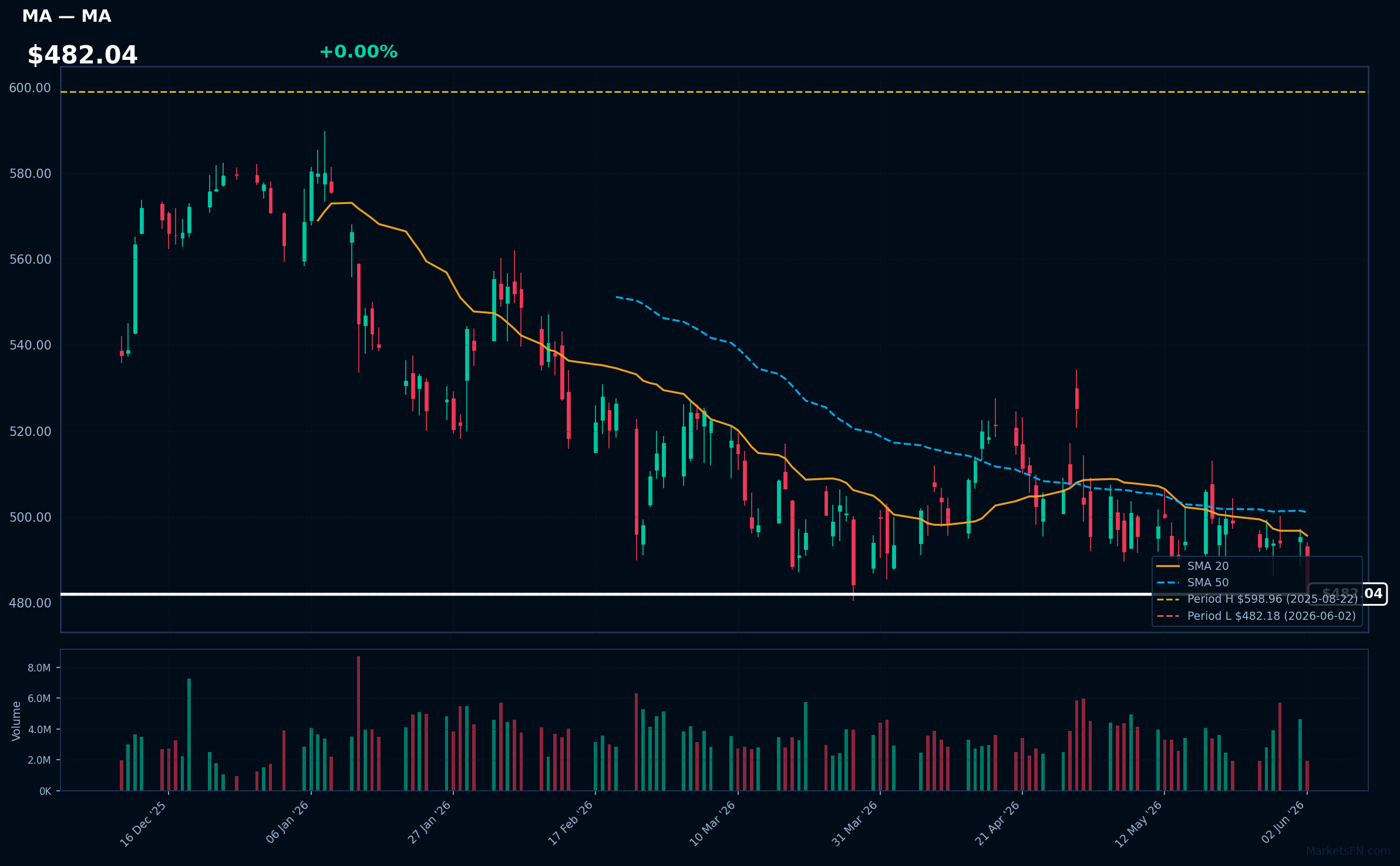Click the 600.00 price axis label

pyautogui.click(x=30, y=88)
